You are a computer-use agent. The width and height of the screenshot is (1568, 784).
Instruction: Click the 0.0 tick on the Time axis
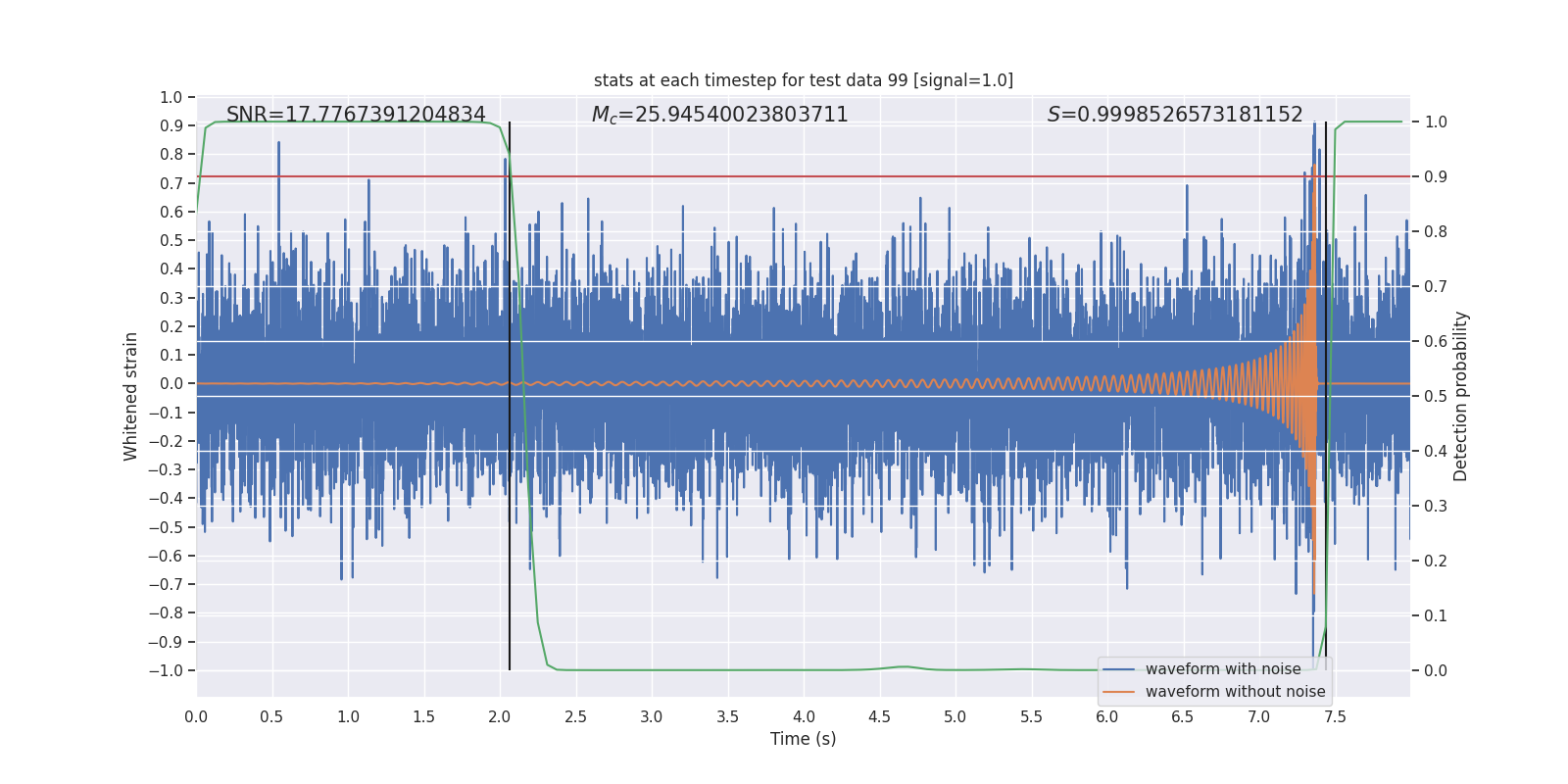pos(196,716)
